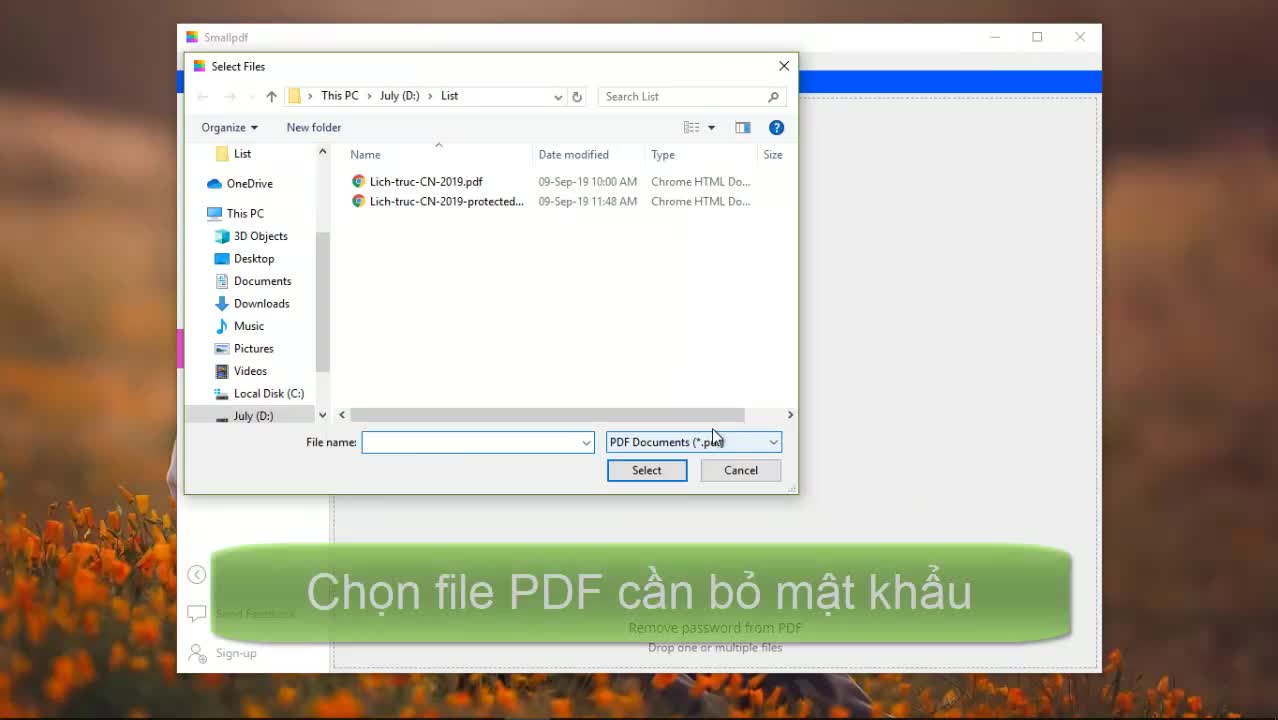Open Documents in the sidebar

coord(262,281)
